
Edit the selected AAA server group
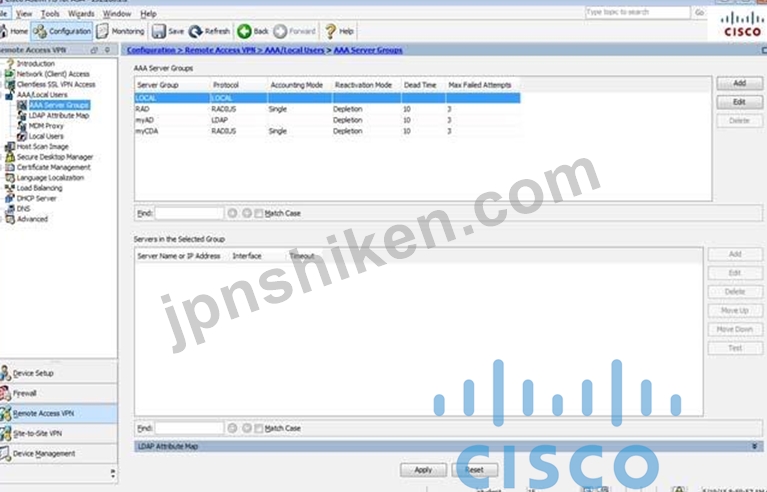pyautogui.click(x=739, y=102)
